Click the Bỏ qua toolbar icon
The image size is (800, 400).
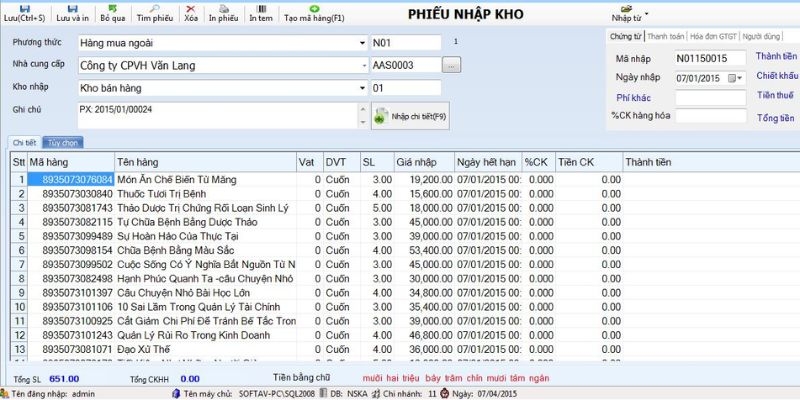(113, 9)
